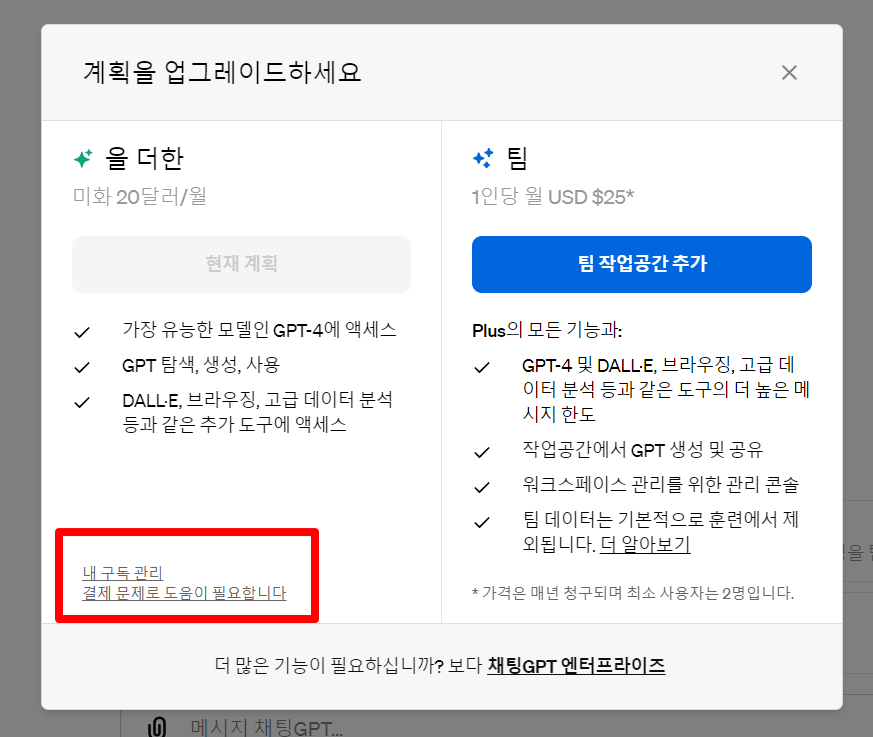Click checkmark beside 워크스페이스 관리를 위한 관리 콘솔

tap(482, 487)
